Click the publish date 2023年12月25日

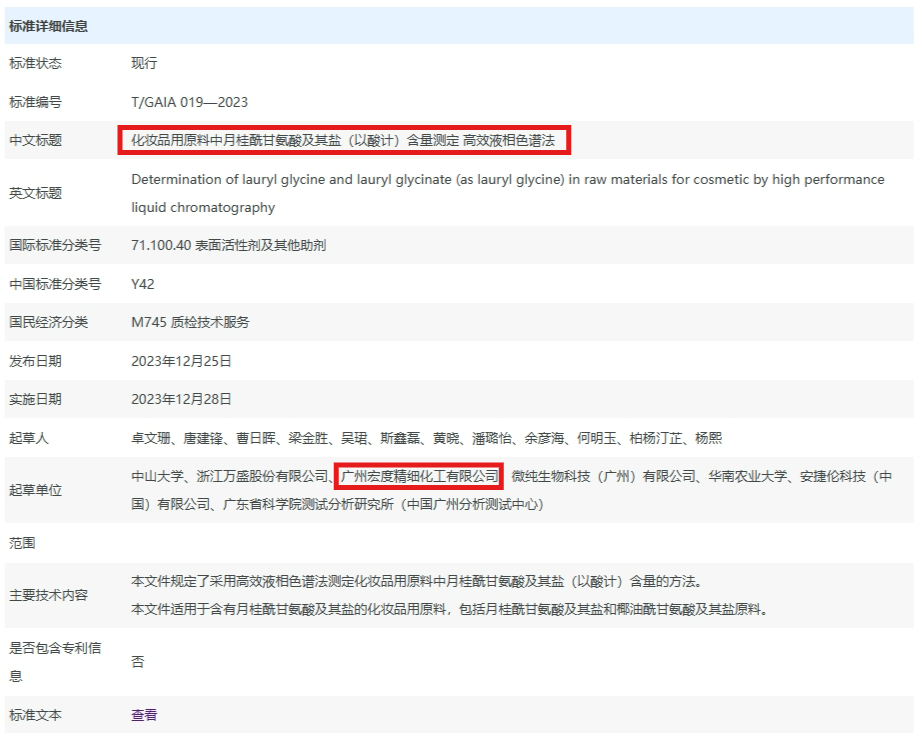[x=181, y=361]
